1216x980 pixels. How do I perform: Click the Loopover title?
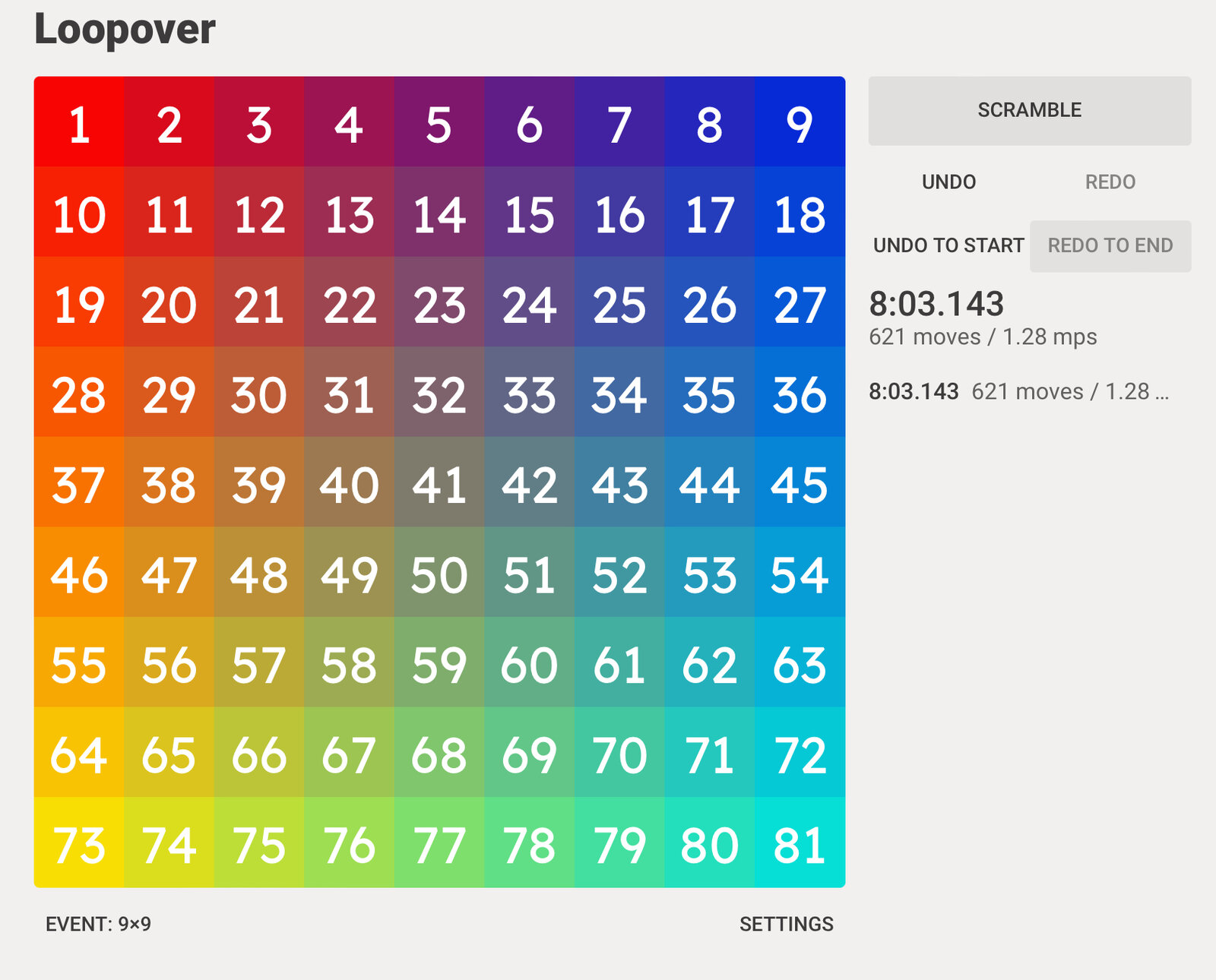pyautogui.click(x=125, y=30)
